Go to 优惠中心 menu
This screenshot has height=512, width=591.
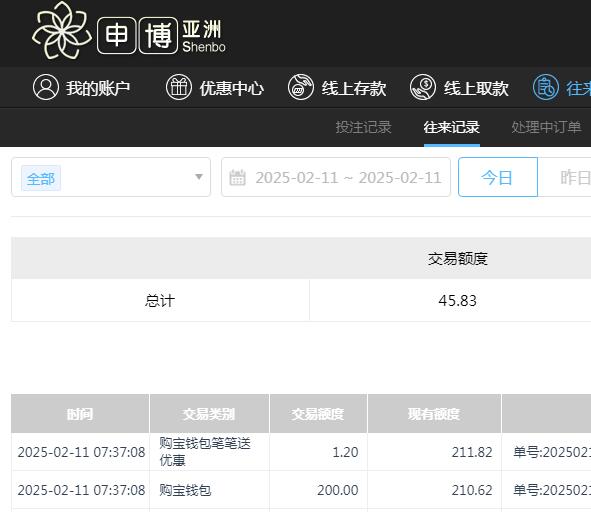pos(231,88)
